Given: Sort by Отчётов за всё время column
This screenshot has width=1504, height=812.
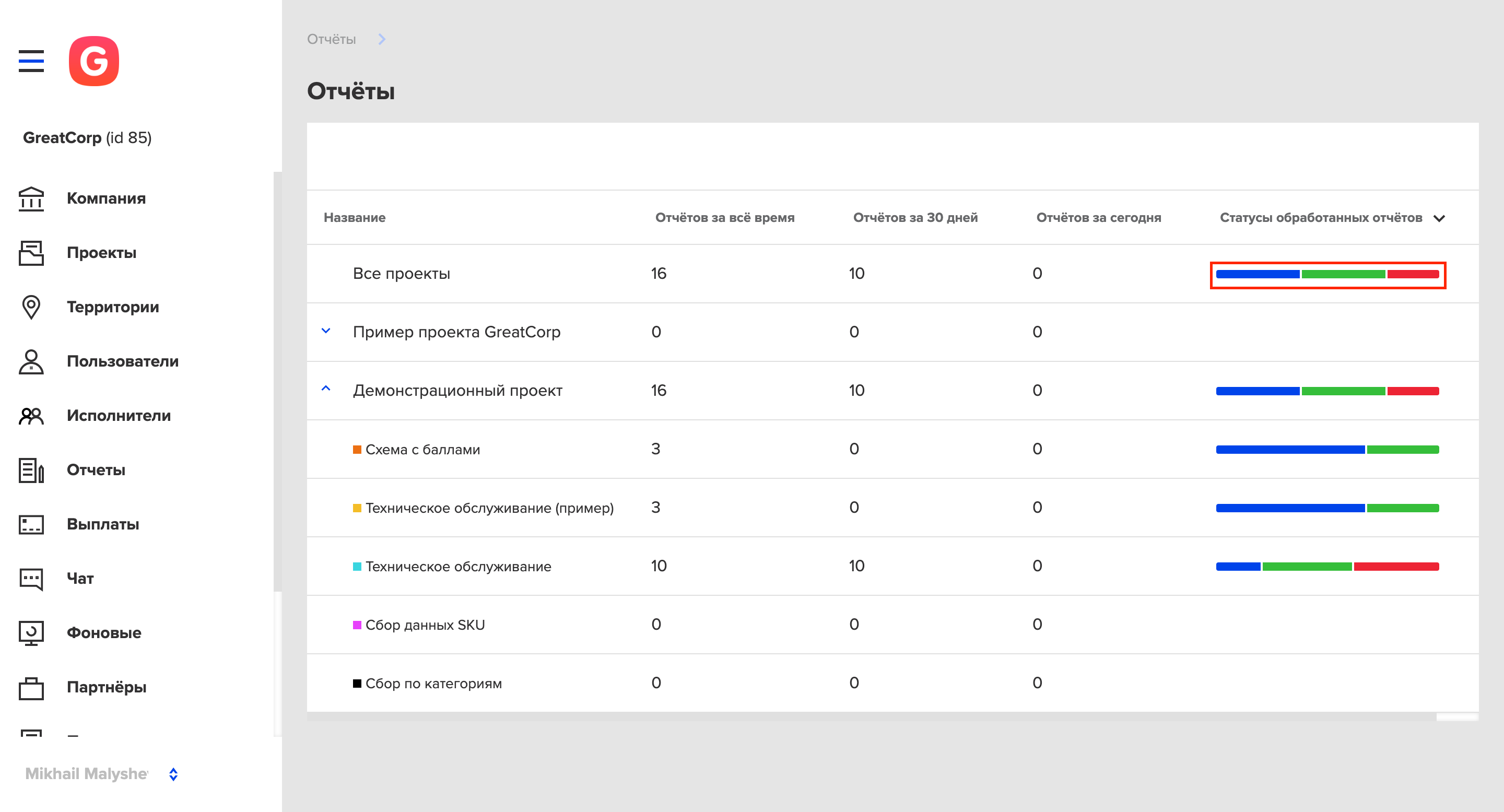Looking at the screenshot, I should coord(724,217).
